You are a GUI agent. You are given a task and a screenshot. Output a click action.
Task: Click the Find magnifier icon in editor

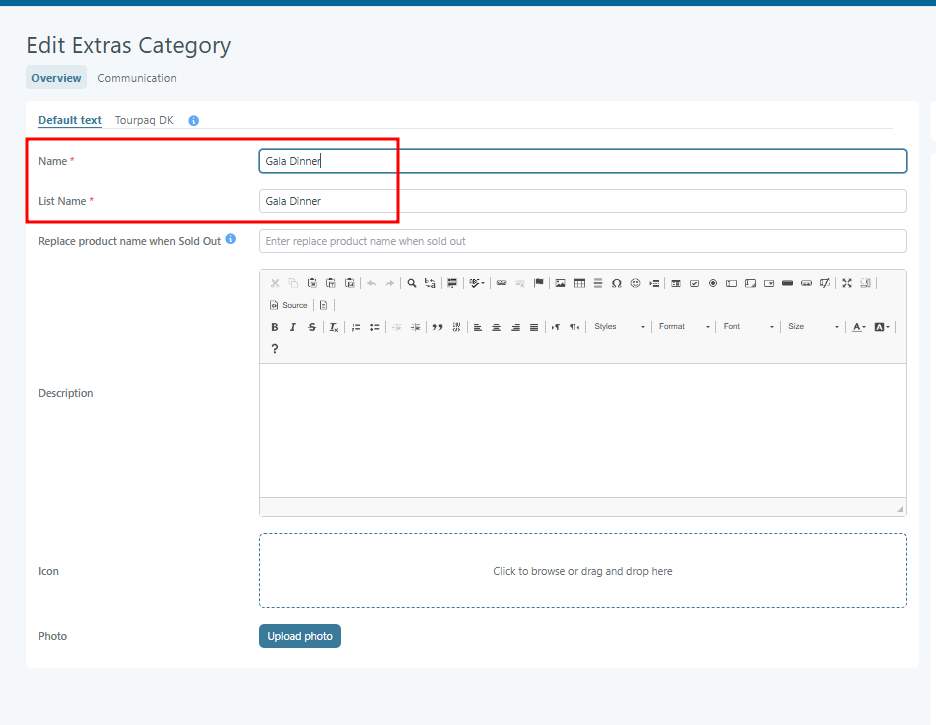[x=411, y=283]
